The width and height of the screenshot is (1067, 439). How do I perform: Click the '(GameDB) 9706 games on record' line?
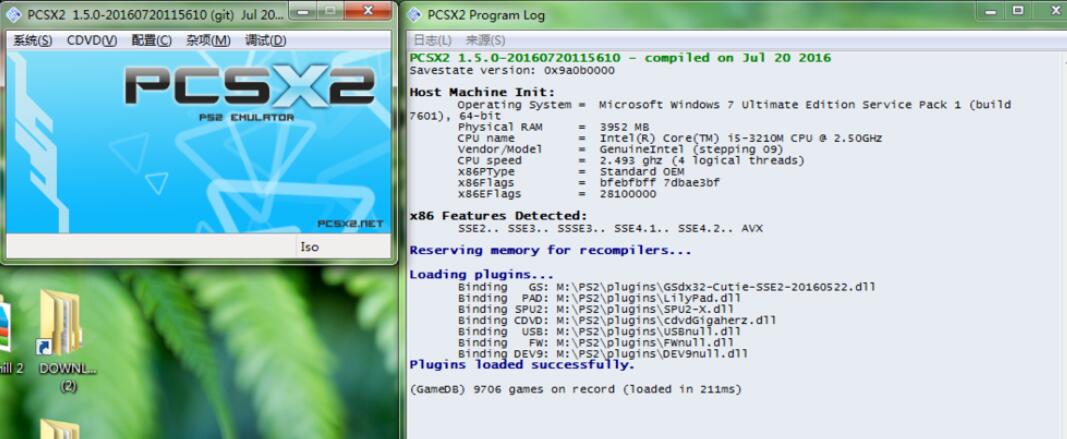[576, 389]
